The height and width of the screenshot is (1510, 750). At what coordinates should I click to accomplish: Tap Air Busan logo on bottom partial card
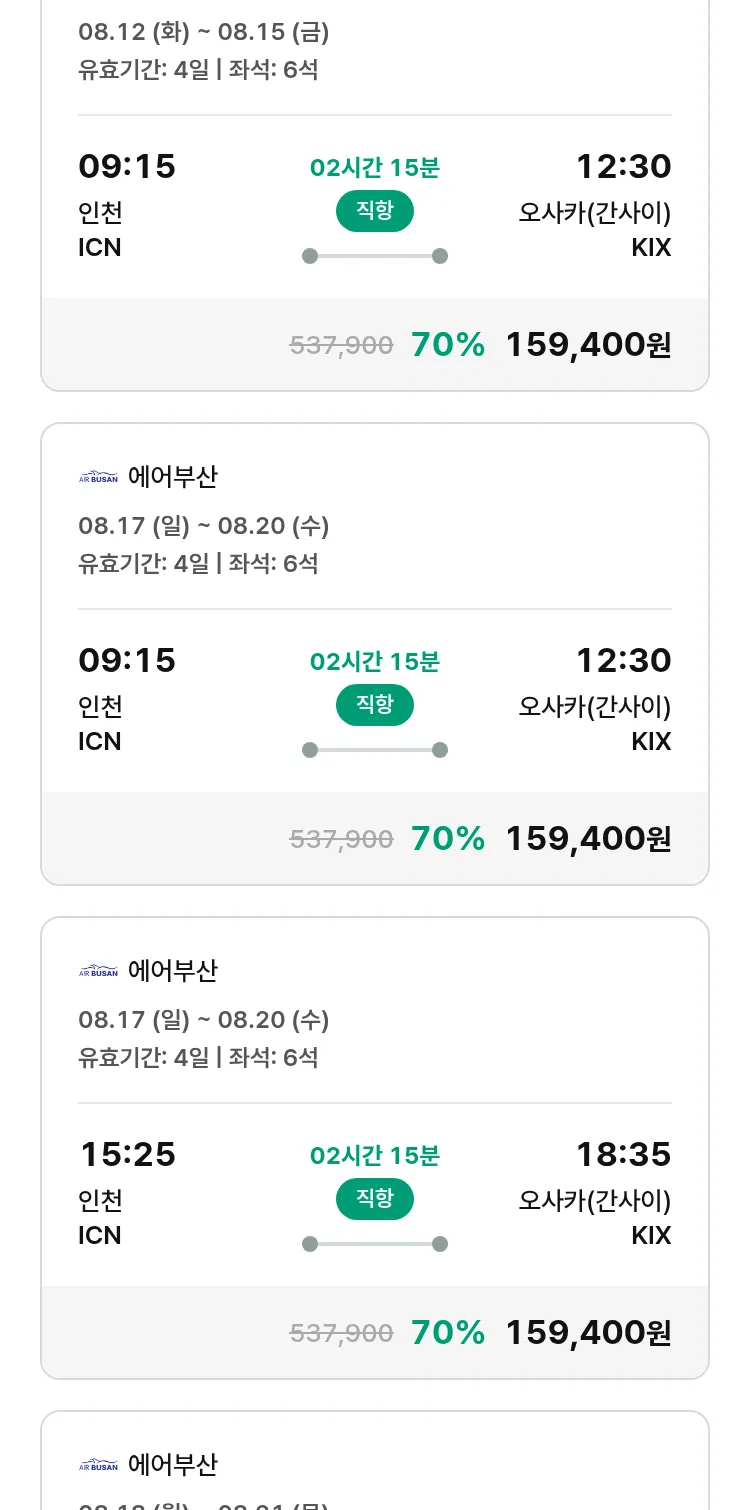click(98, 1465)
